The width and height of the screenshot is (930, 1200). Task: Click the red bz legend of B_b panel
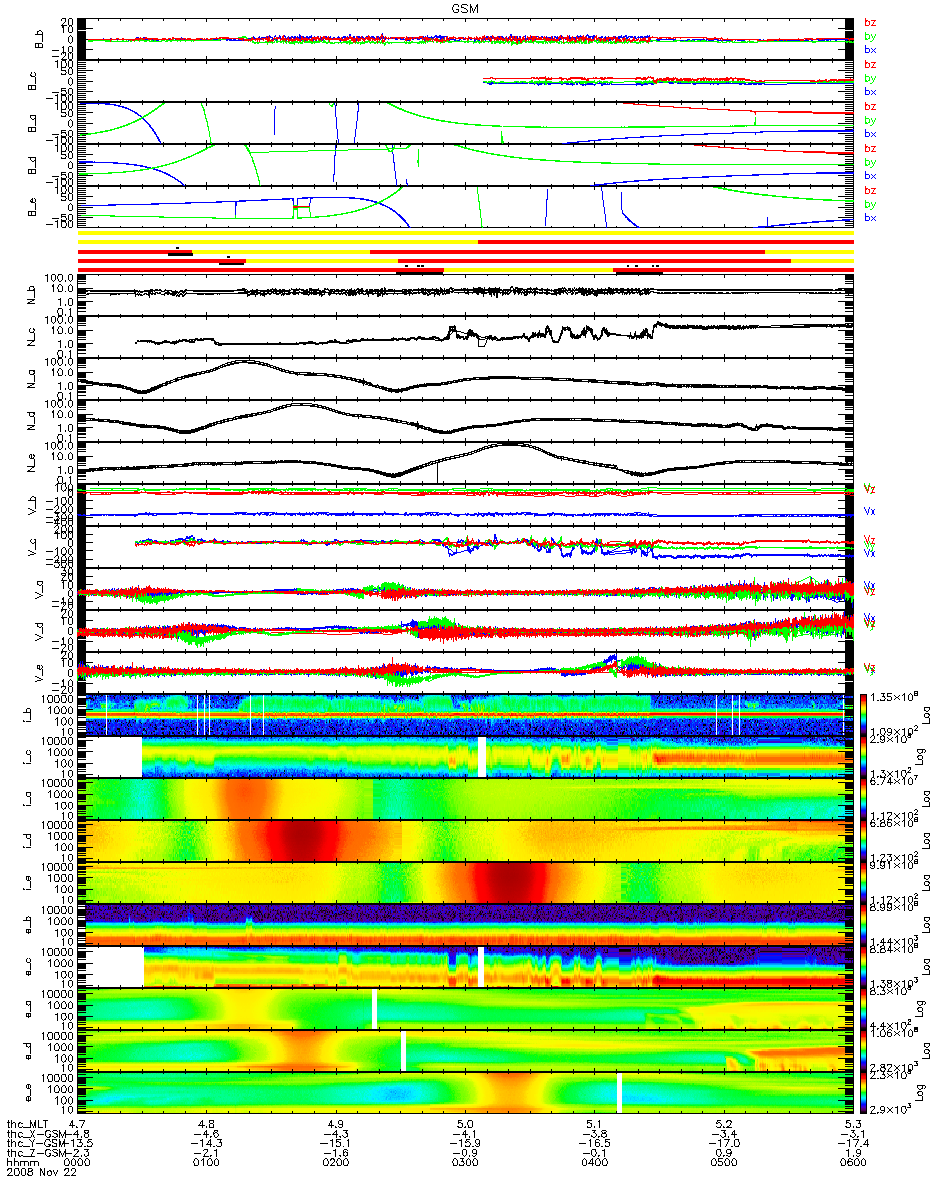pyautogui.click(x=870, y=22)
